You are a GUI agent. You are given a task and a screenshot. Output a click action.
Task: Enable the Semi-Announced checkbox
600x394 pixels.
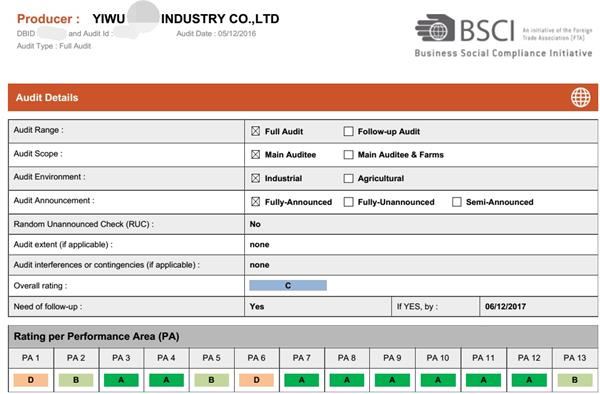tap(457, 202)
